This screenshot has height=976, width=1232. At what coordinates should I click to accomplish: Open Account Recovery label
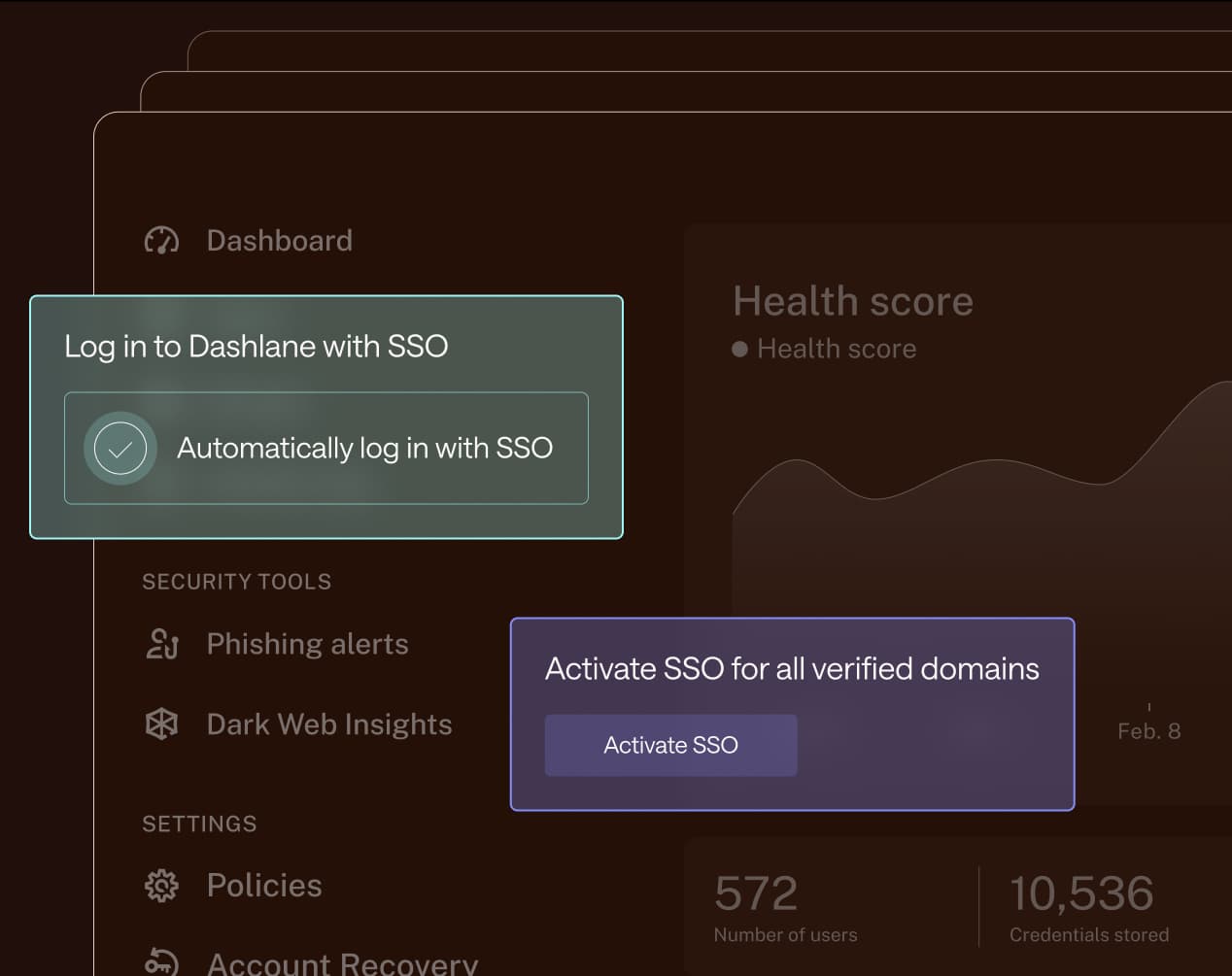click(x=342, y=962)
